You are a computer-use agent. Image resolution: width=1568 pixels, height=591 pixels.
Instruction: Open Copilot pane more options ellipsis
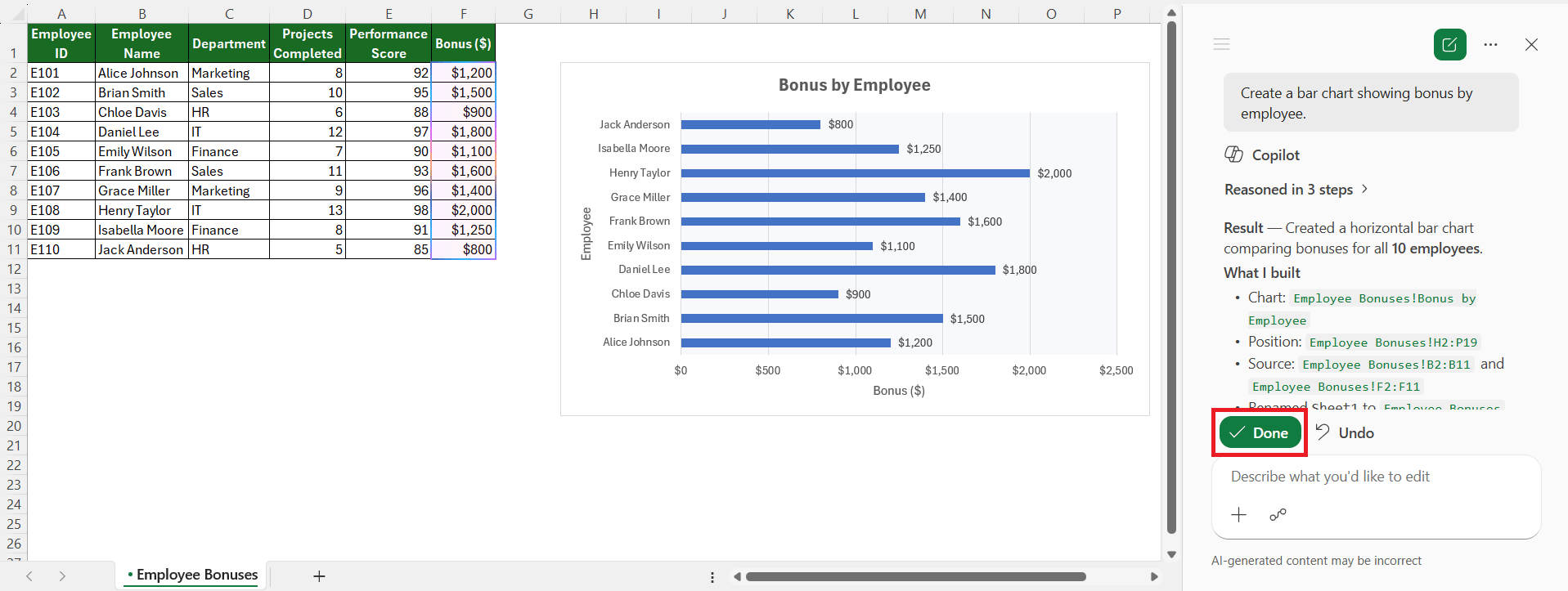click(1491, 45)
